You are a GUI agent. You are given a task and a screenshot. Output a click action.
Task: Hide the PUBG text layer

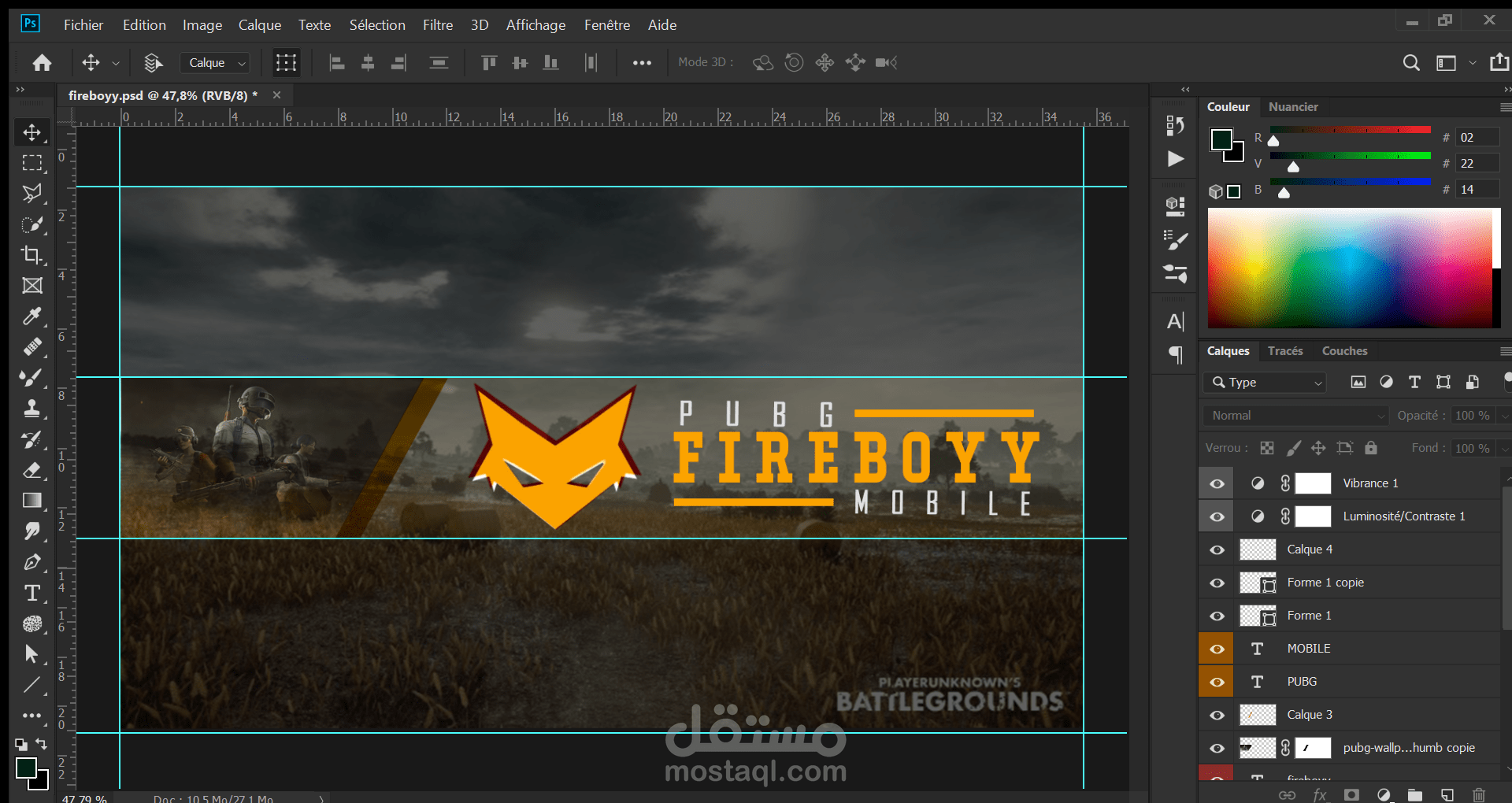1217,682
